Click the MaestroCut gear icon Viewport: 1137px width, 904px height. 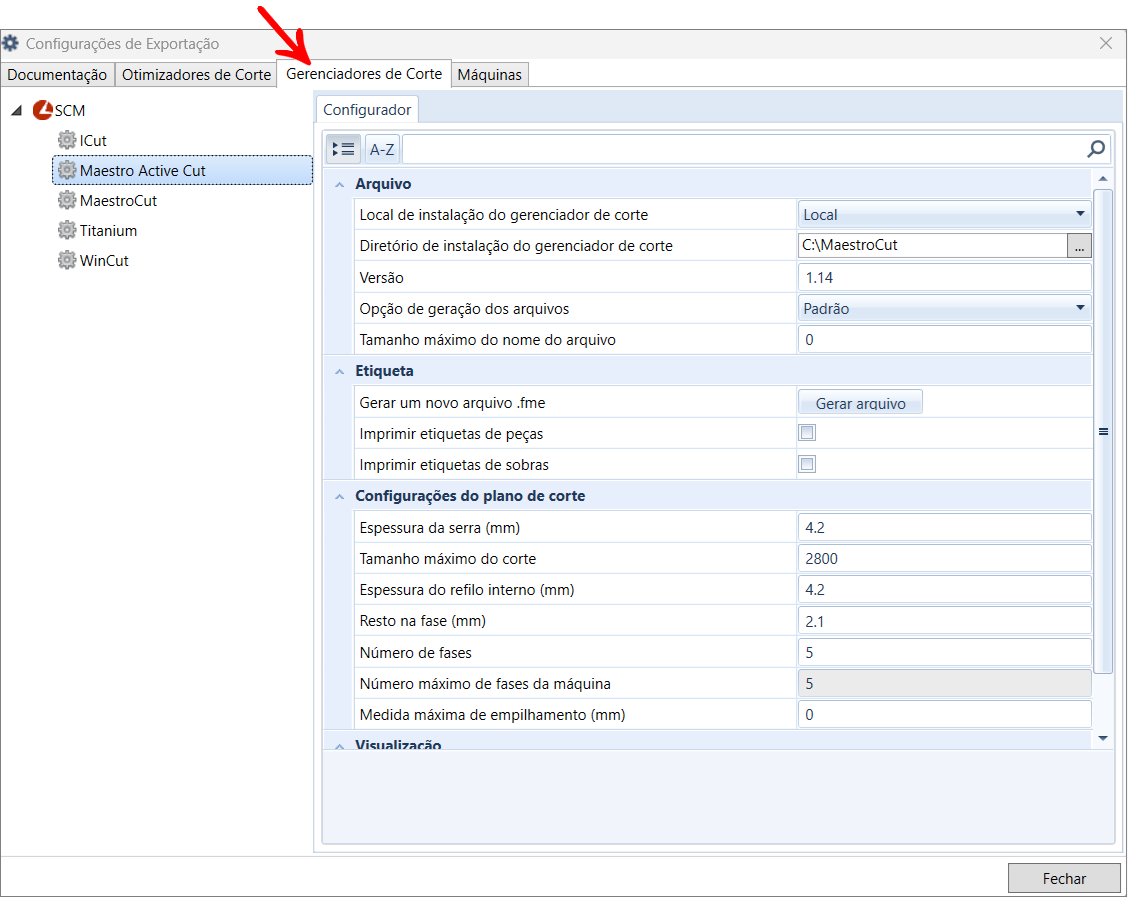point(67,200)
